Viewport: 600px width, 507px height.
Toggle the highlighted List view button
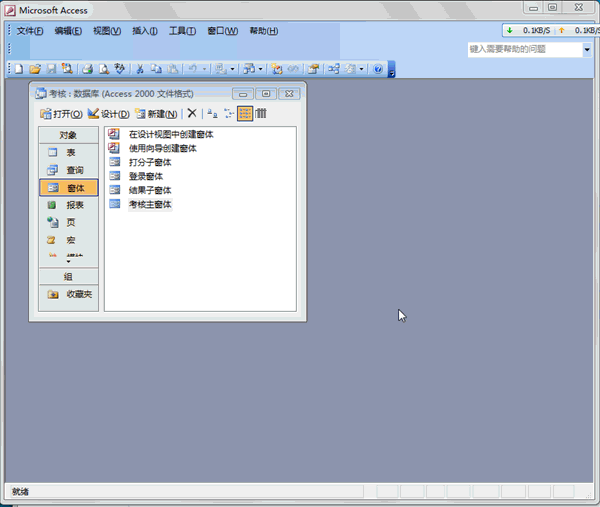245,113
